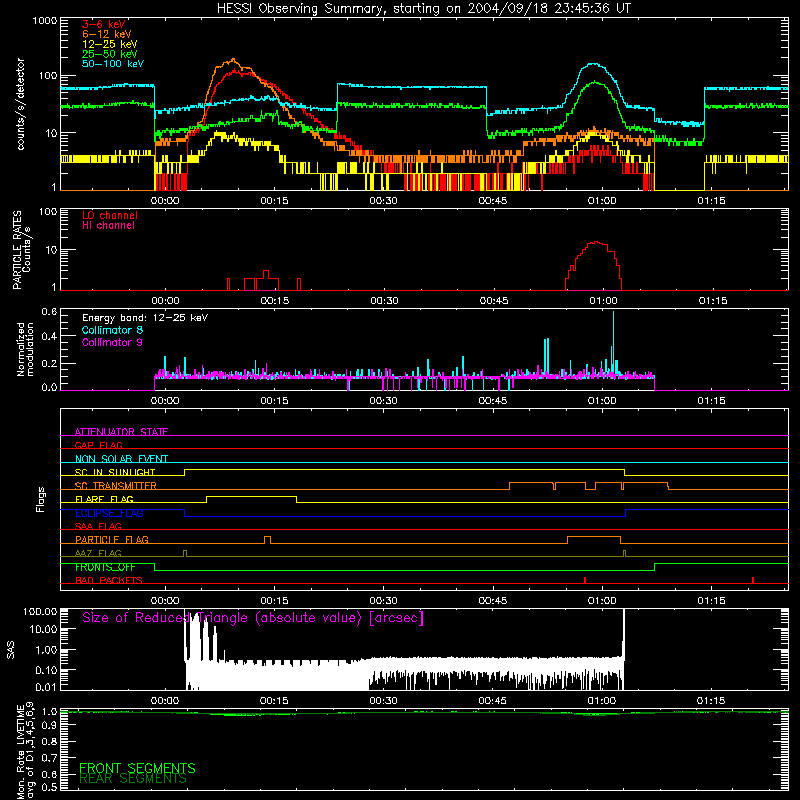Click the Mon. Rate LIVETIME axis label
Screen dimensions: 800x800
[26, 751]
